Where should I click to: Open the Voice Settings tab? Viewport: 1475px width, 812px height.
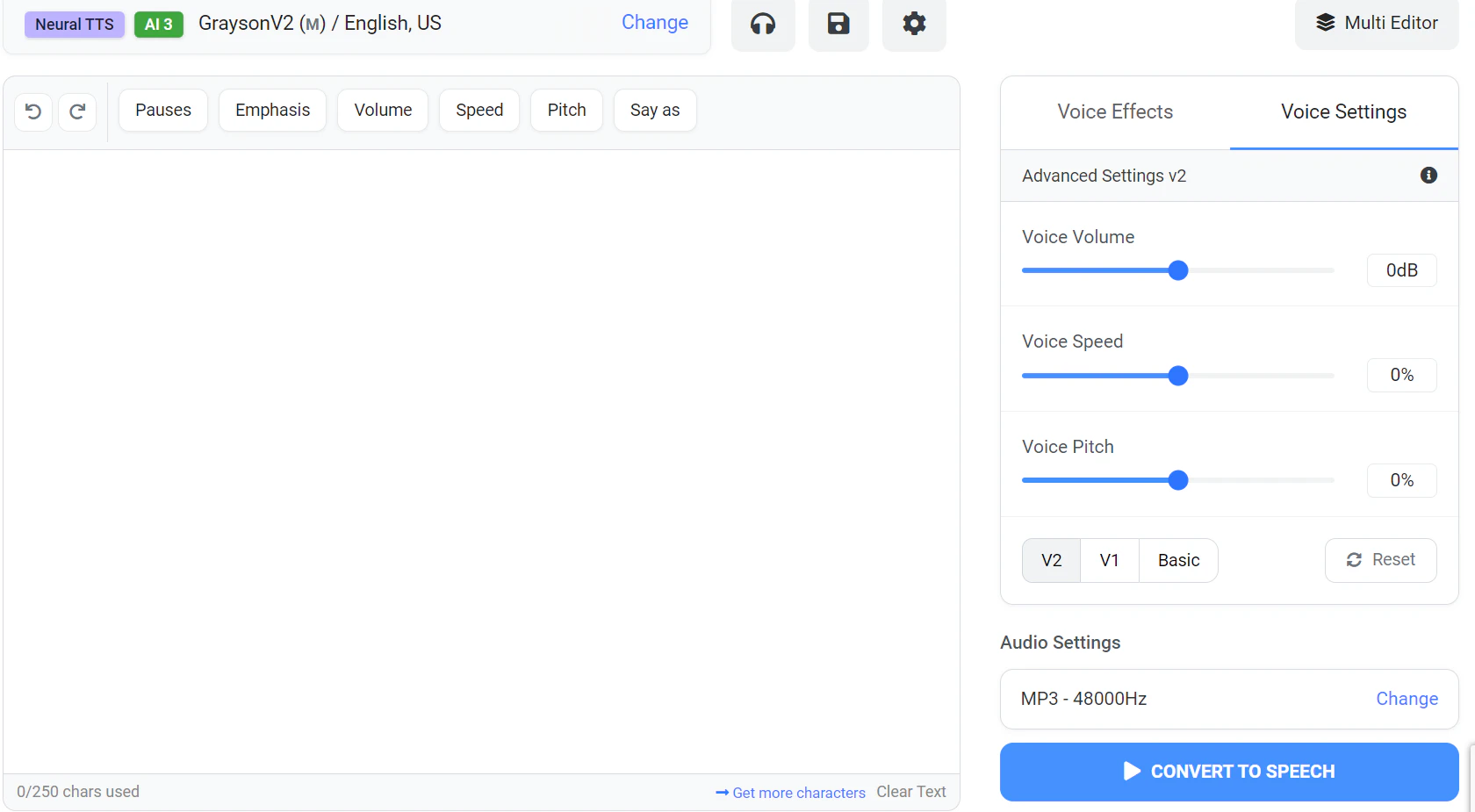[1342, 111]
